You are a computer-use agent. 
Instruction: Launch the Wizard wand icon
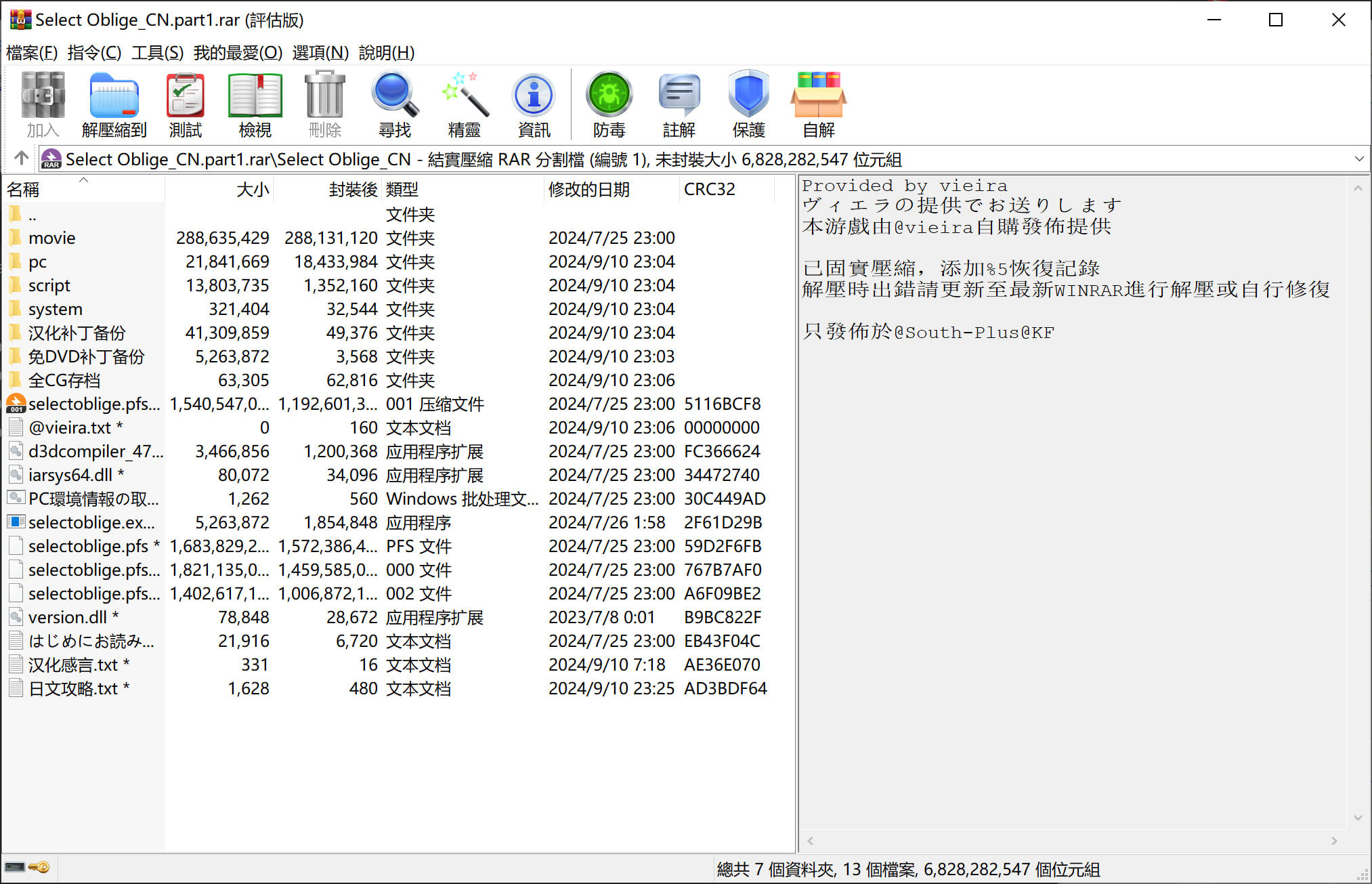(465, 104)
